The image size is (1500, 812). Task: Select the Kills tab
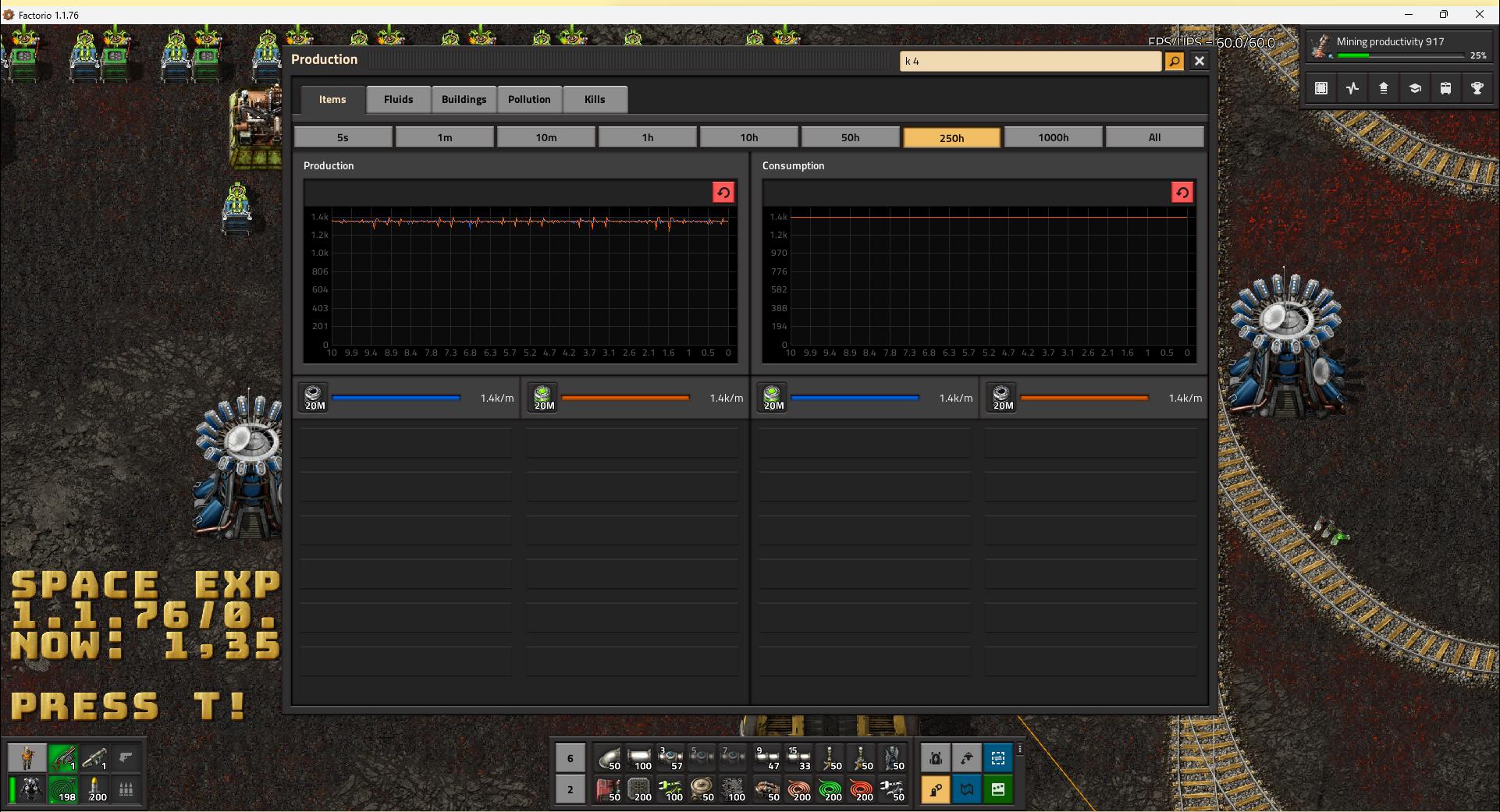point(595,99)
